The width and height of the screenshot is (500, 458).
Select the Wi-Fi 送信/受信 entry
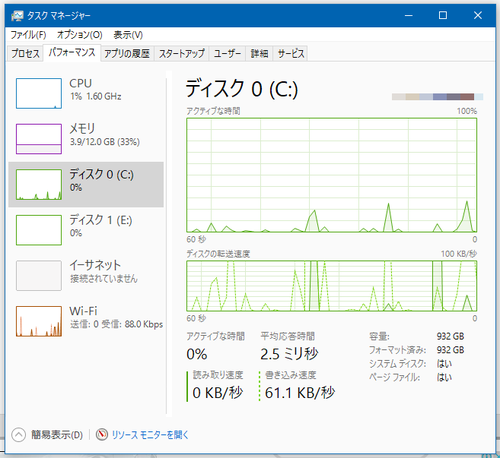[86, 321]
